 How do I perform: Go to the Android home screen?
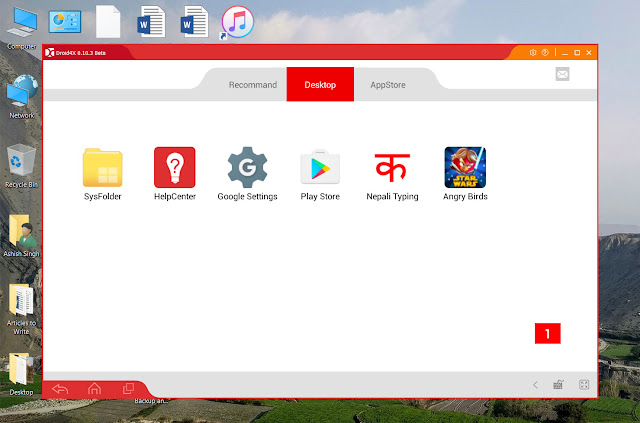(94, 388)
